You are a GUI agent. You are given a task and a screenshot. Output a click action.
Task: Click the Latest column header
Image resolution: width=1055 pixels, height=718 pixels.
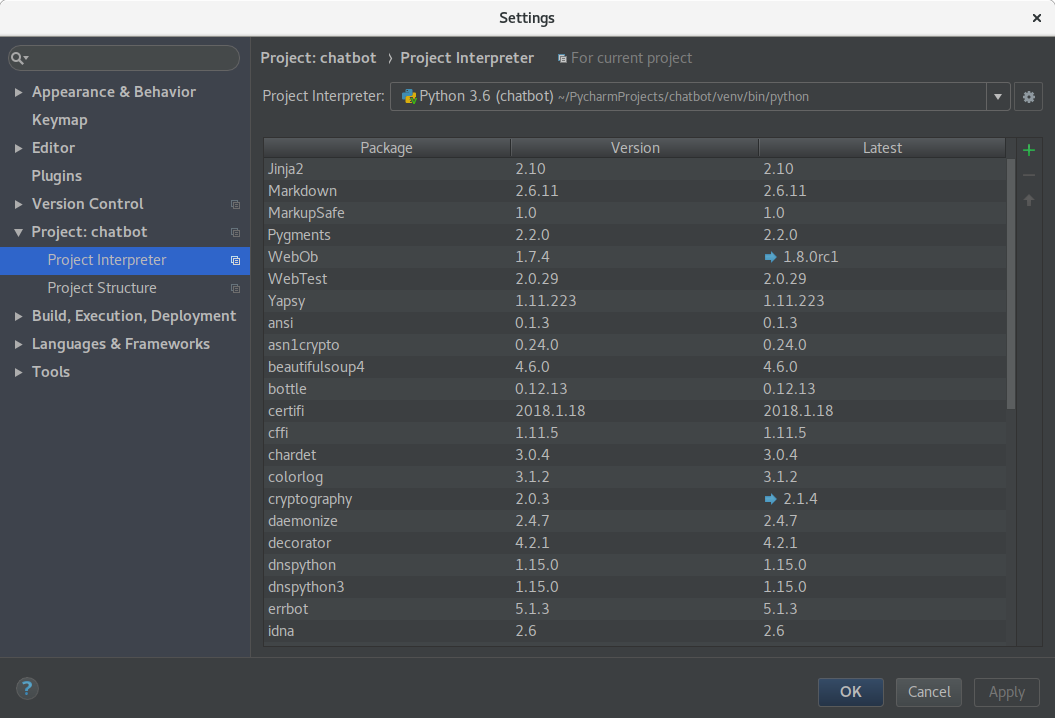coord(882,148)
